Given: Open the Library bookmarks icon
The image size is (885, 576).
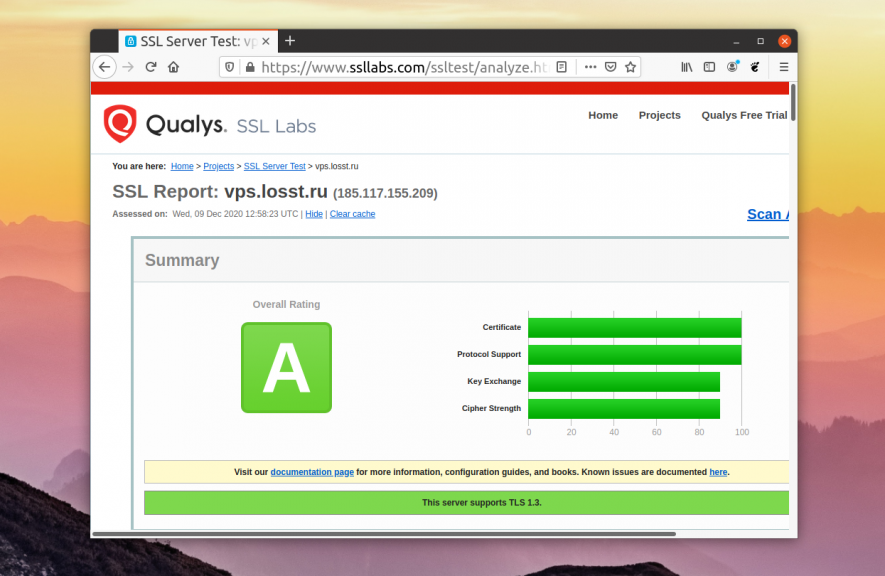Looking at the screenshot, I should click(687, 67).
